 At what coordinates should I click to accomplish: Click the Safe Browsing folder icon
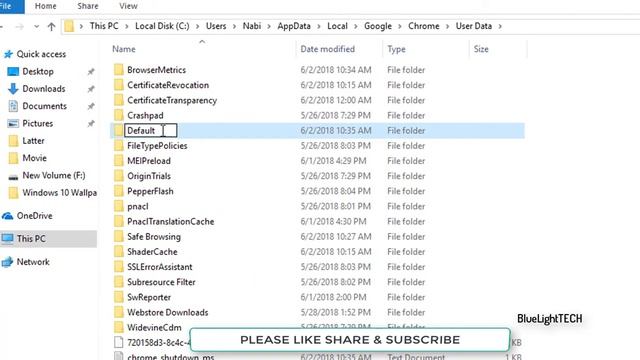[118, 236]
